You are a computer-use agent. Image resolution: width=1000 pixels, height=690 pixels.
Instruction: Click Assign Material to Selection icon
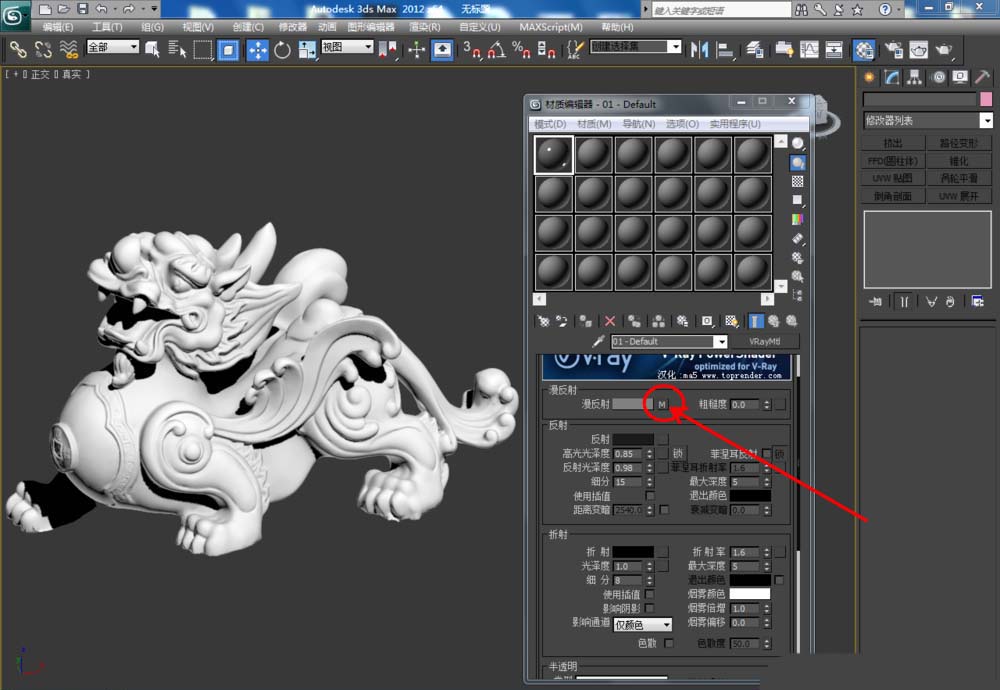[585, 321]
